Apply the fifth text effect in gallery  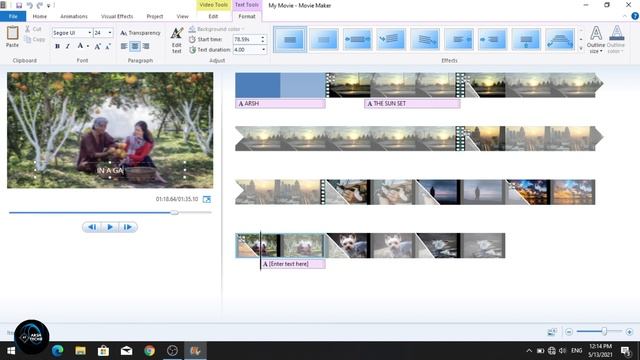(x=425, y=40)
